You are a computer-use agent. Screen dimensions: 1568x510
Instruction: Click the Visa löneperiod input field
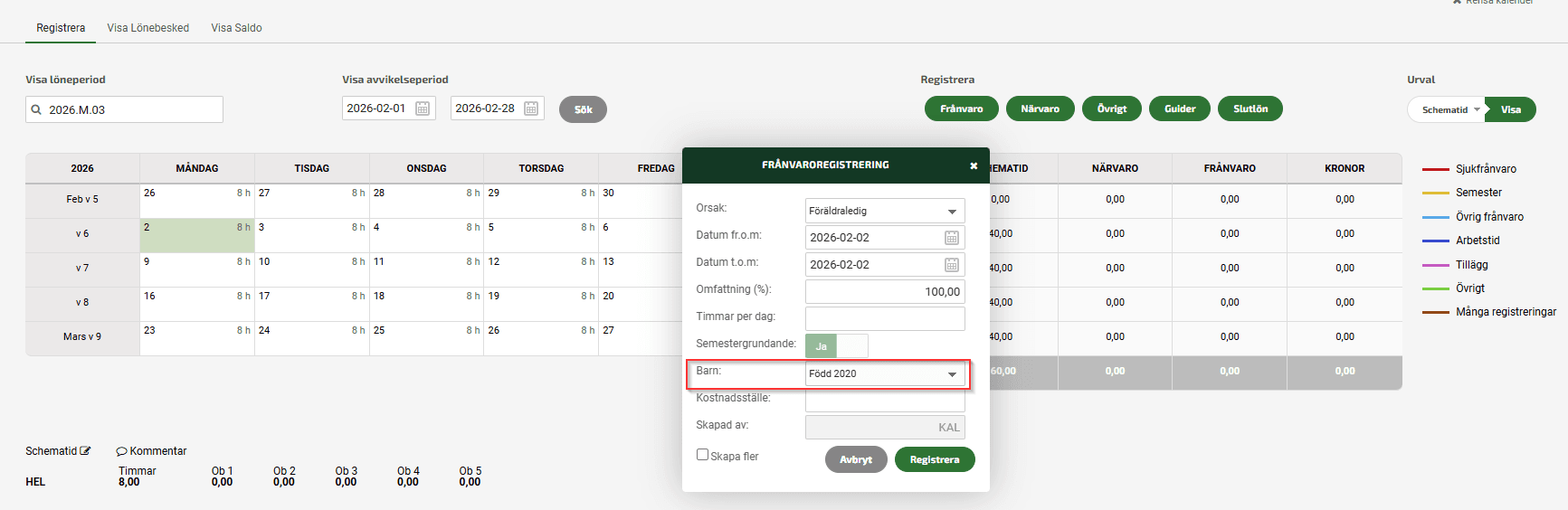click(x=124, y=109)
